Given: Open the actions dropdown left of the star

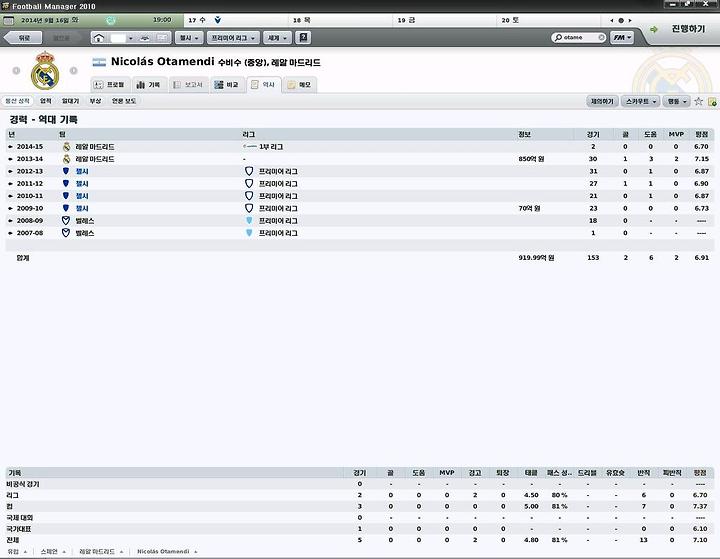Looking at the screenshot, I should tap(676, 101).
